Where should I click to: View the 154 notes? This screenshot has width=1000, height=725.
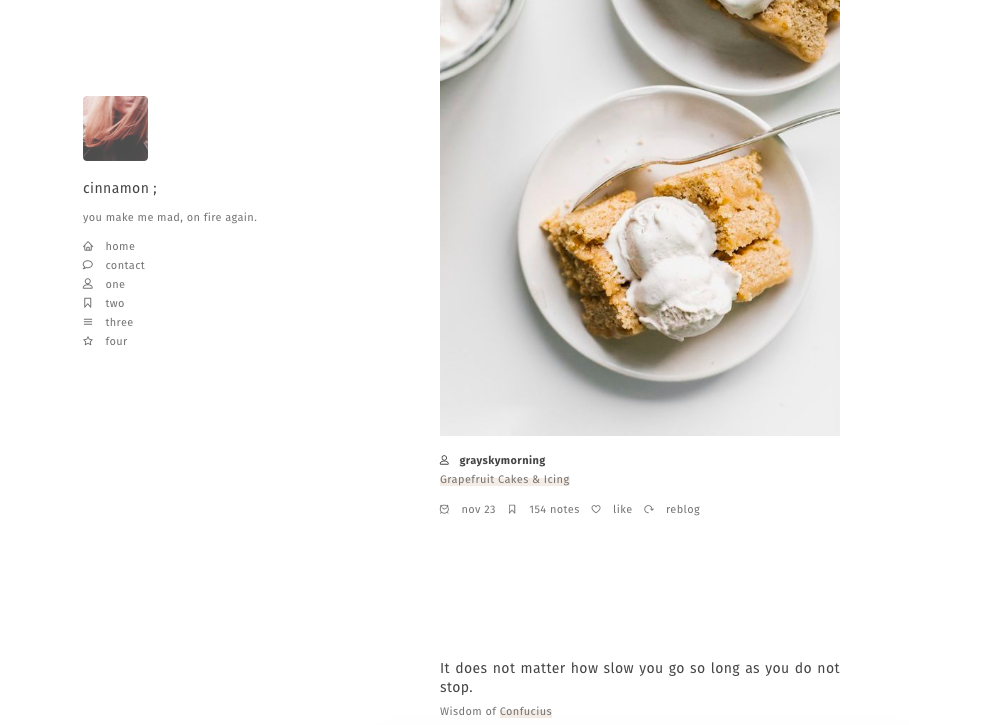pyautogui.click(x=554, y=509)
